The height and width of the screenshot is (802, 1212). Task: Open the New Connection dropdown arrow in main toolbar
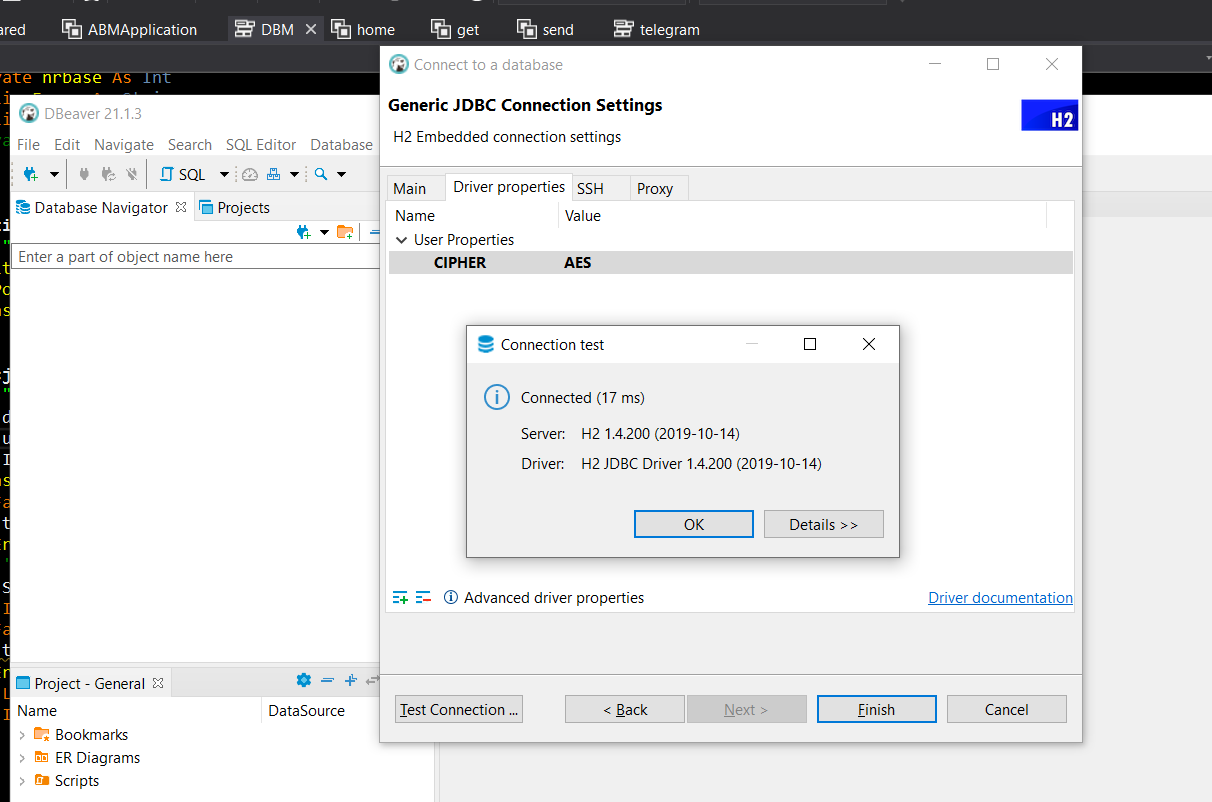[x=54, y=175]
